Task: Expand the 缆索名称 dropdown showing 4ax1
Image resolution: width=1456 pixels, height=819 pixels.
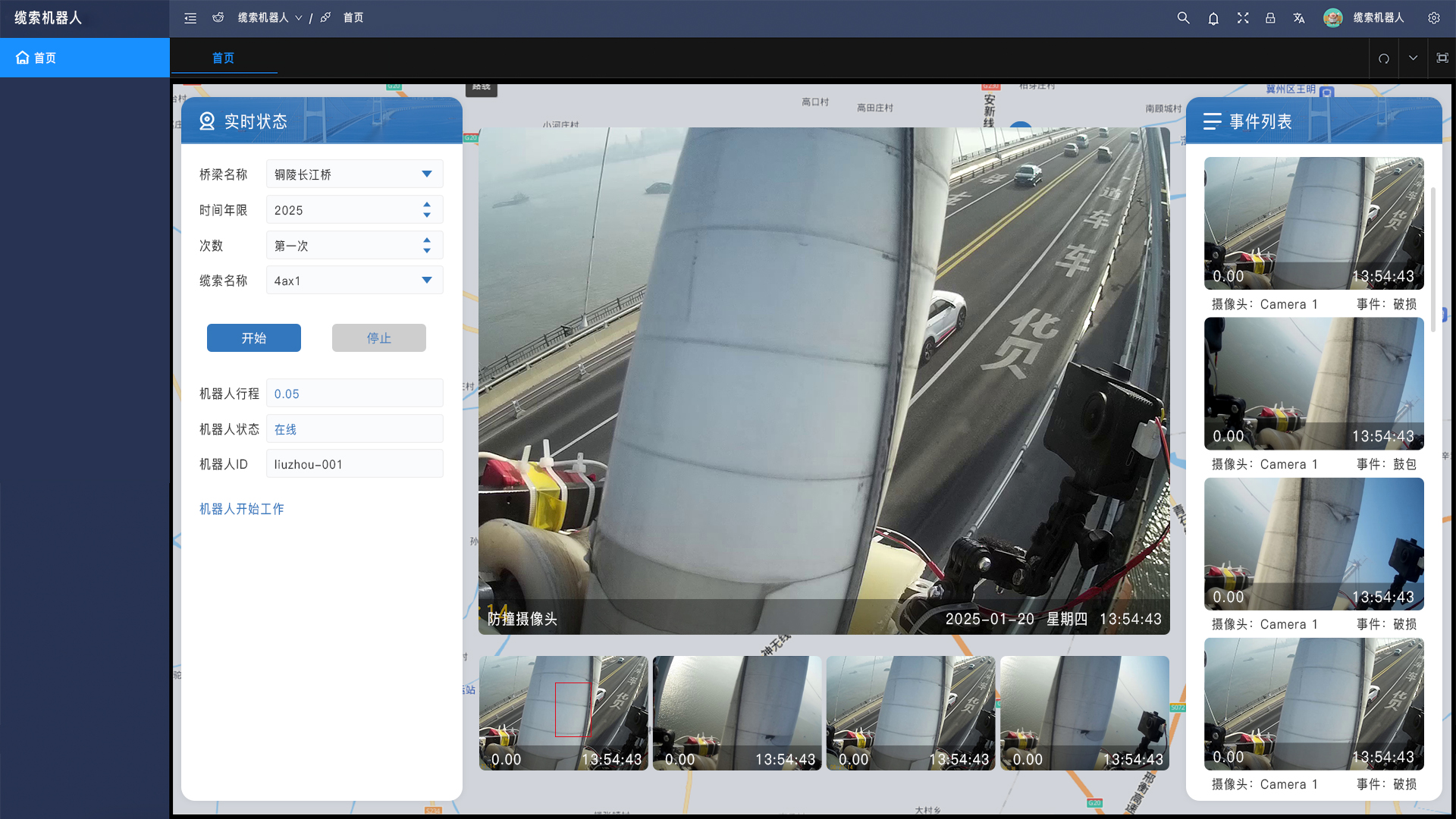Action: point(427,281)
